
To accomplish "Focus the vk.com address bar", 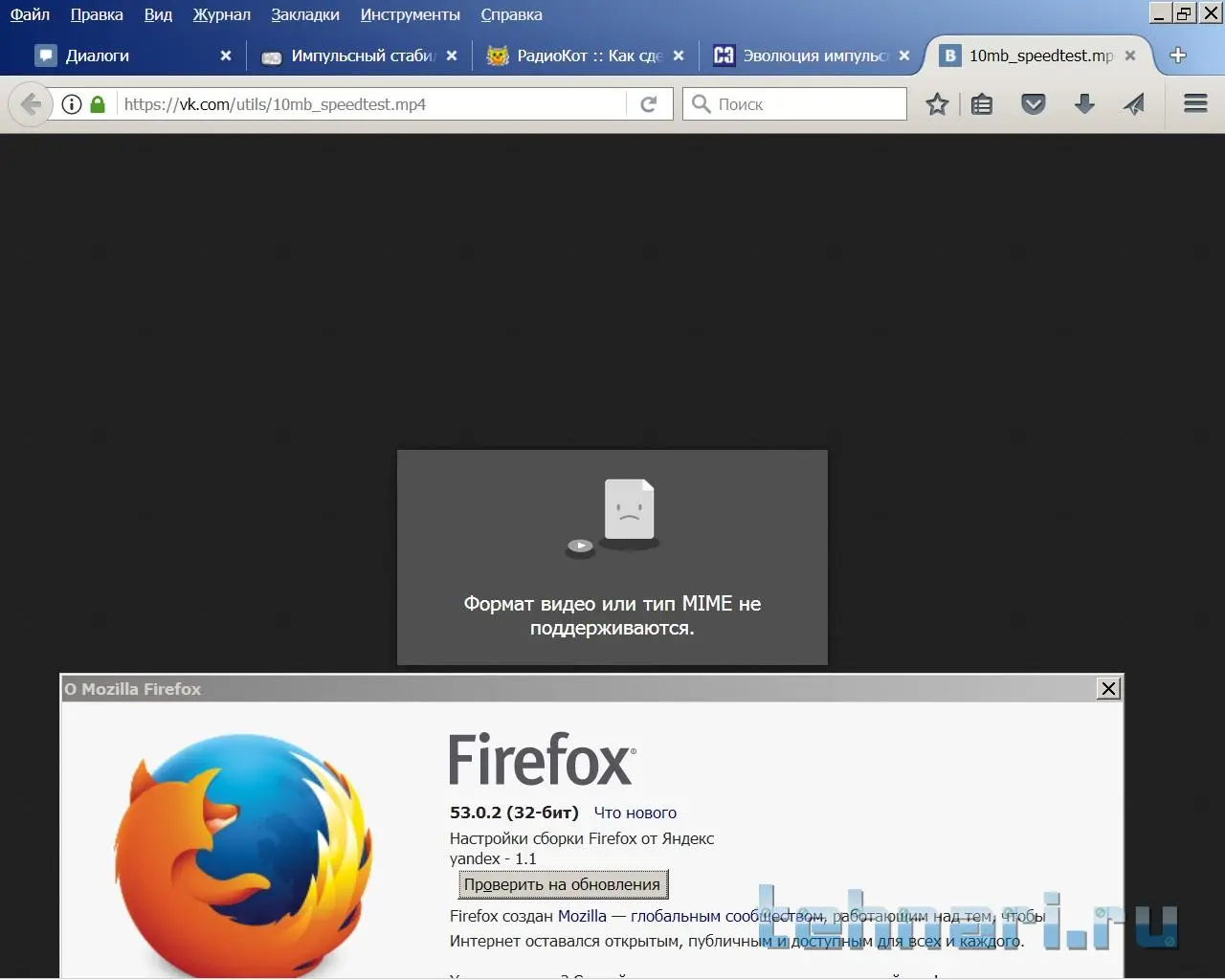I will coord(371,104).
